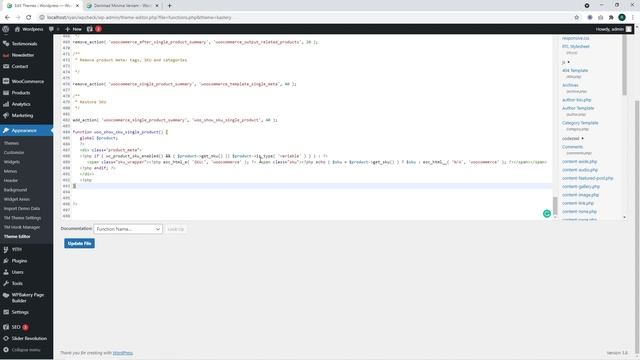Open the SEO sidebar icon
Viewport: 640px width, 360px height.
(6, 327)
